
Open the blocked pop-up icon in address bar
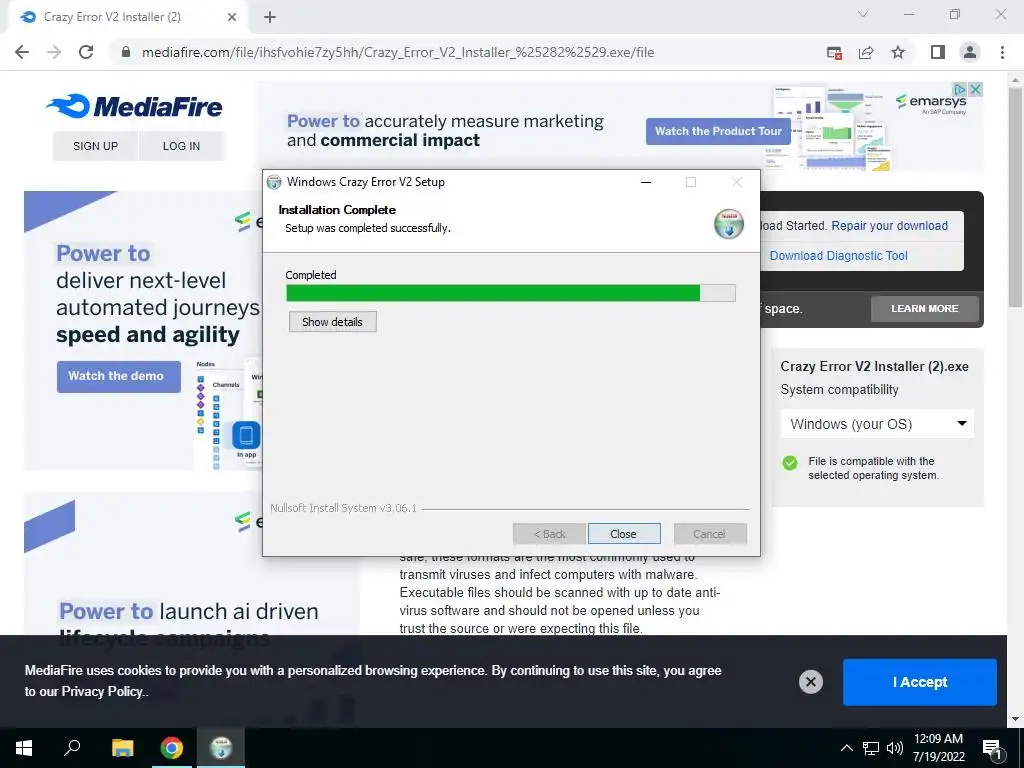coord(834,53)
